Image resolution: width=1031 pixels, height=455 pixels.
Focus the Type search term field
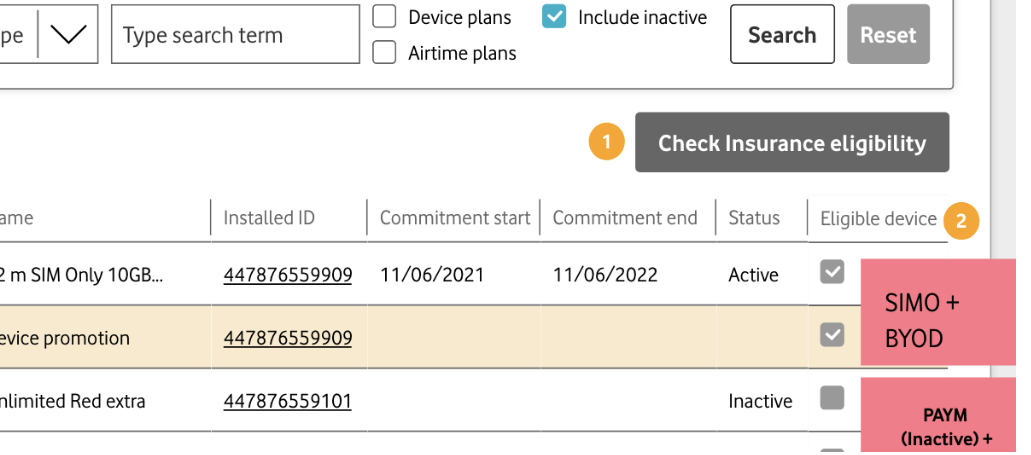pos(235,35)
